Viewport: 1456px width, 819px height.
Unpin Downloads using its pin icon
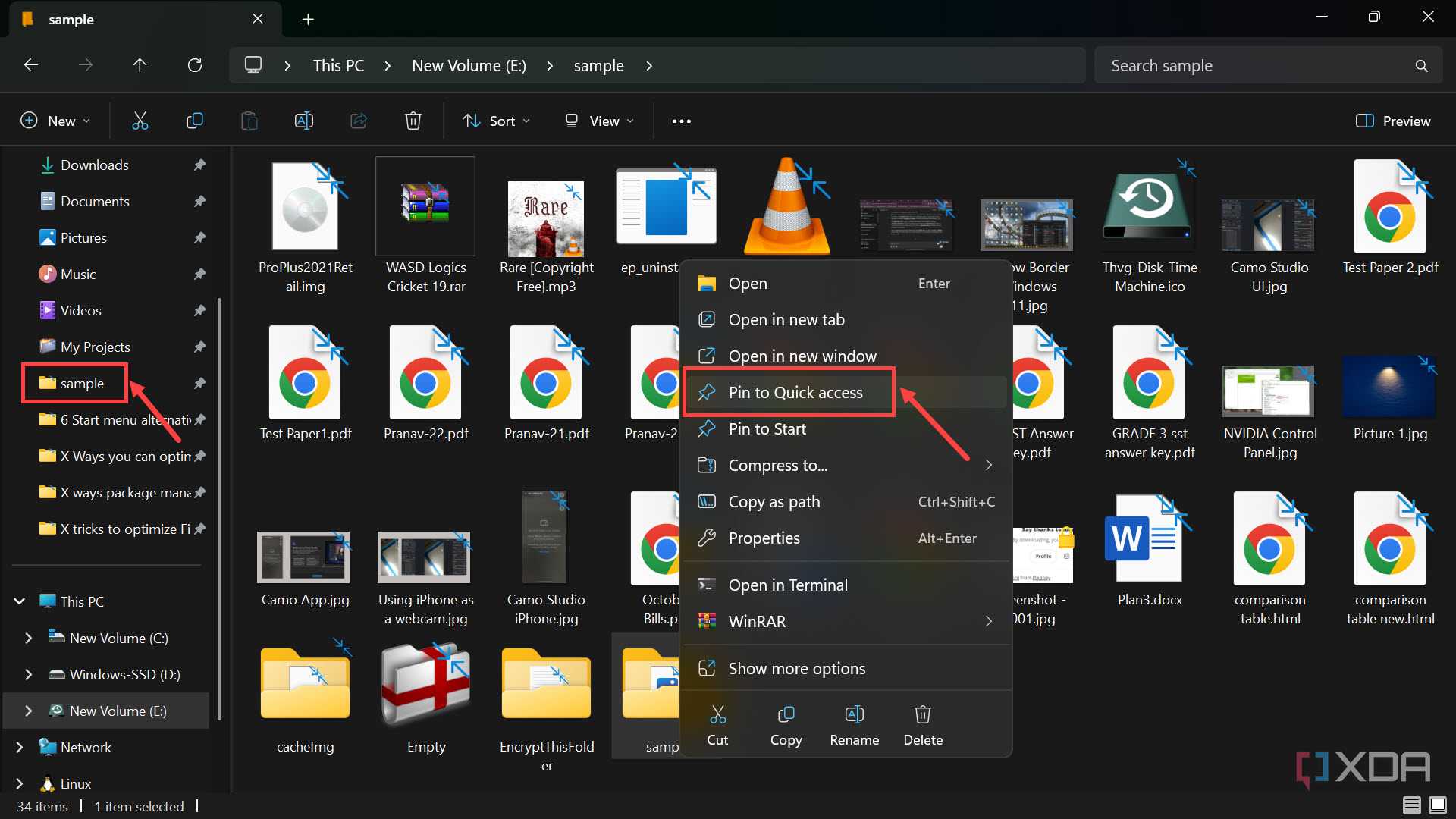(199, 165)
